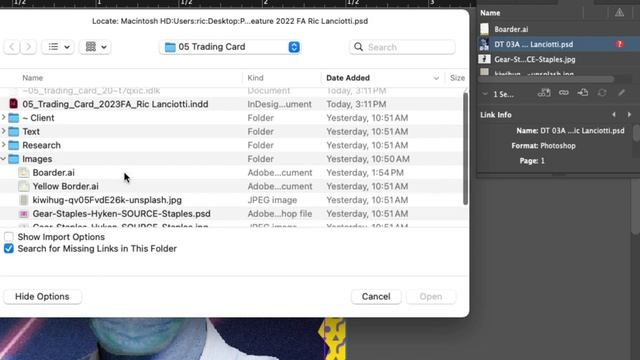Viewport: 640px width, 360px height.
Task: Open the list view options menu
Action: click(x=58, y=47)
